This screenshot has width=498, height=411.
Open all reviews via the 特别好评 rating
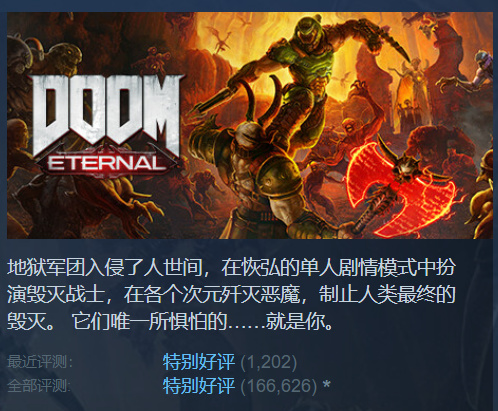pyautogui.click(x=199, y=386)
